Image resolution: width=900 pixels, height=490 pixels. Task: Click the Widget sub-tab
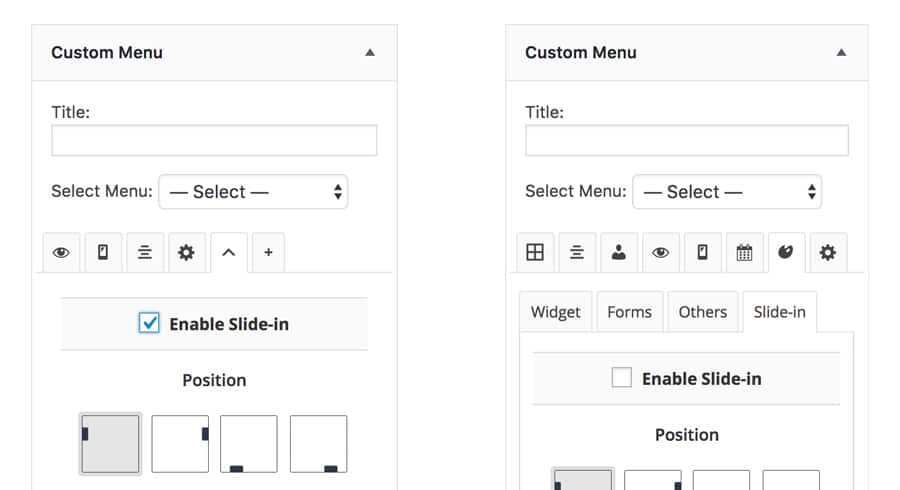point(556,312)
